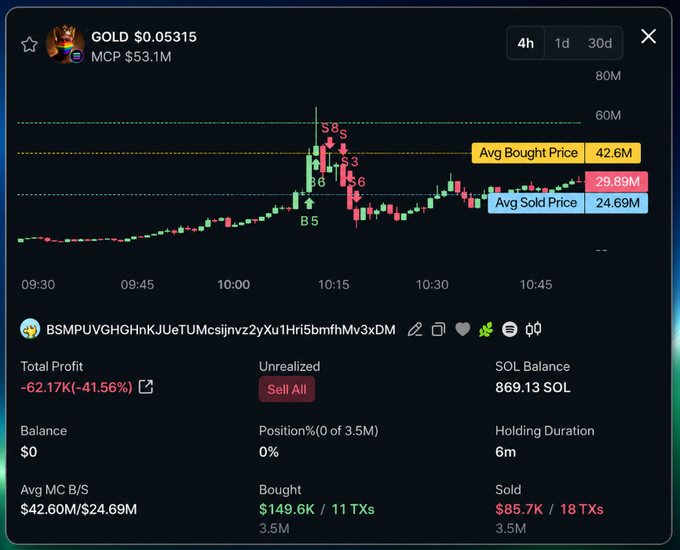The image size is (680, 550).
Task: Click the S 6 sell marker
Action: (357, 182)
